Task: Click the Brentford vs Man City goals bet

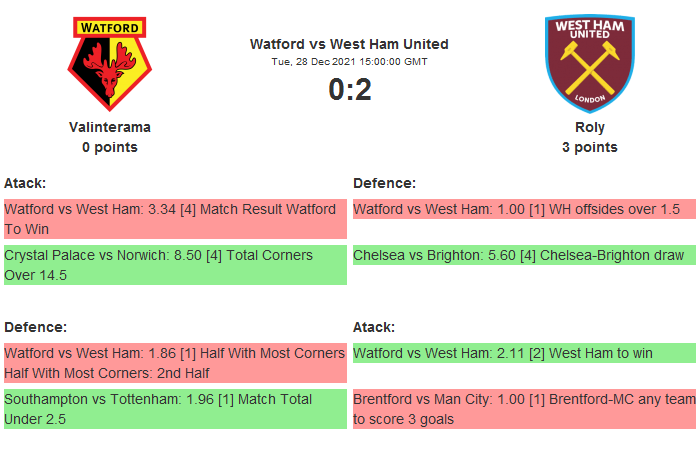Action: pyautogui.click(x=523, y=408)
